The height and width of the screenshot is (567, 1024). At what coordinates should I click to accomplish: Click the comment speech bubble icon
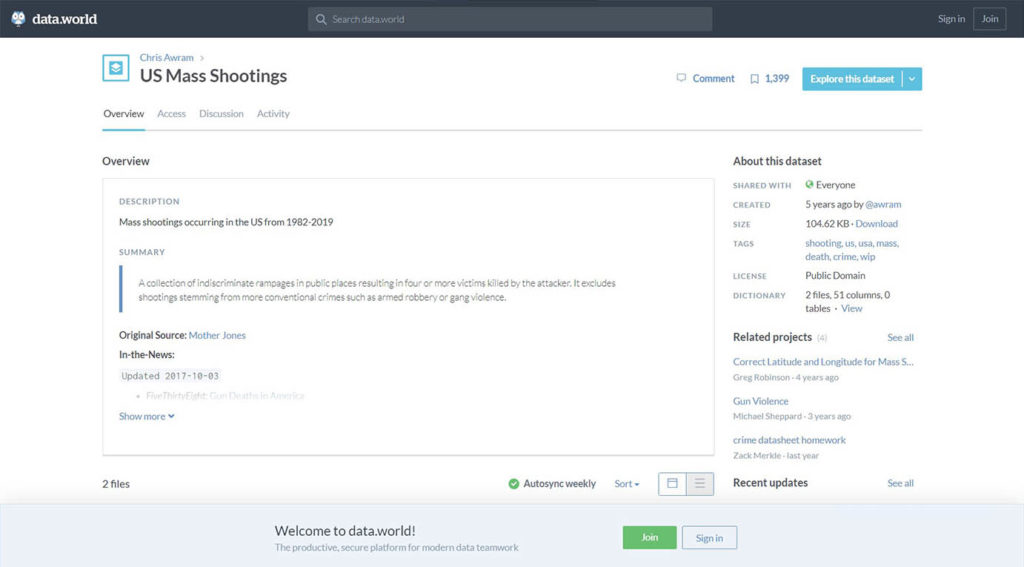[x=681, y=78]
